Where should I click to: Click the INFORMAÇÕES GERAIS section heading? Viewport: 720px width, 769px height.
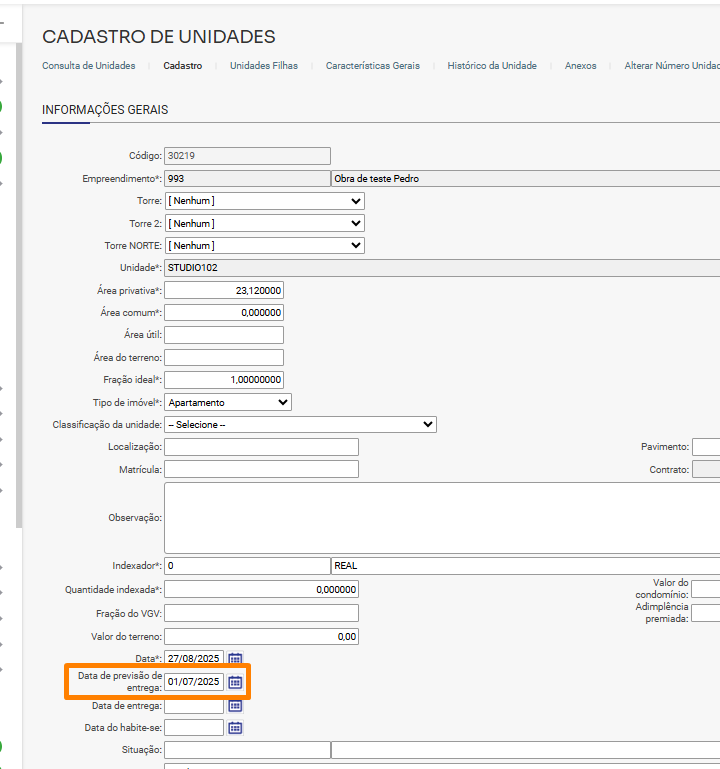tap(105, 110)
